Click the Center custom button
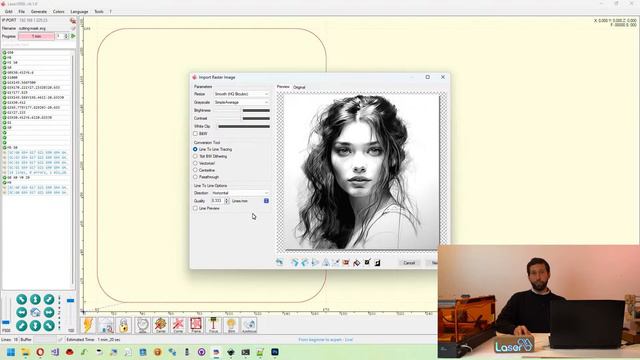This screenshot has height=360, width=640. coord(160,325)
